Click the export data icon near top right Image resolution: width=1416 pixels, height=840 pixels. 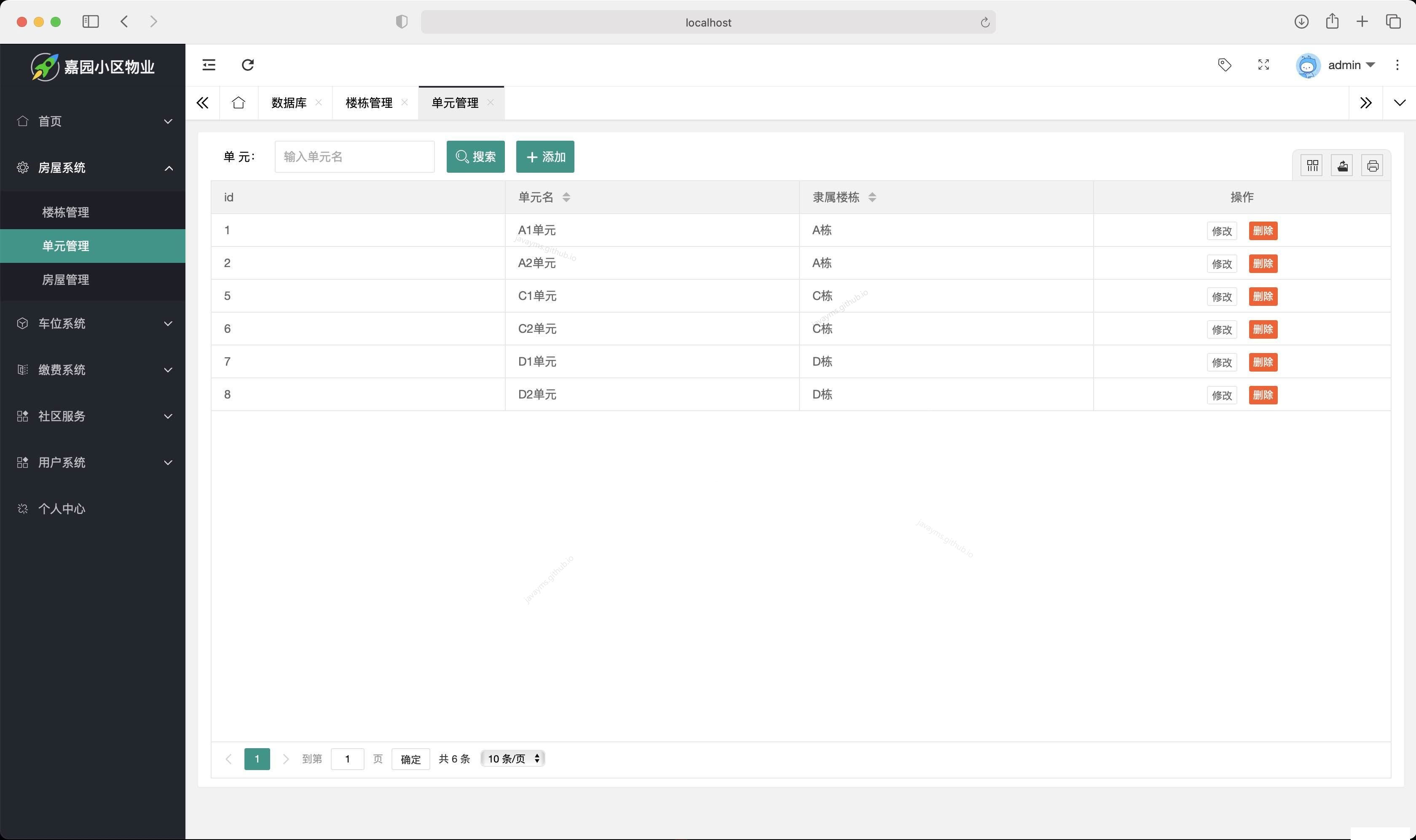1342,165
